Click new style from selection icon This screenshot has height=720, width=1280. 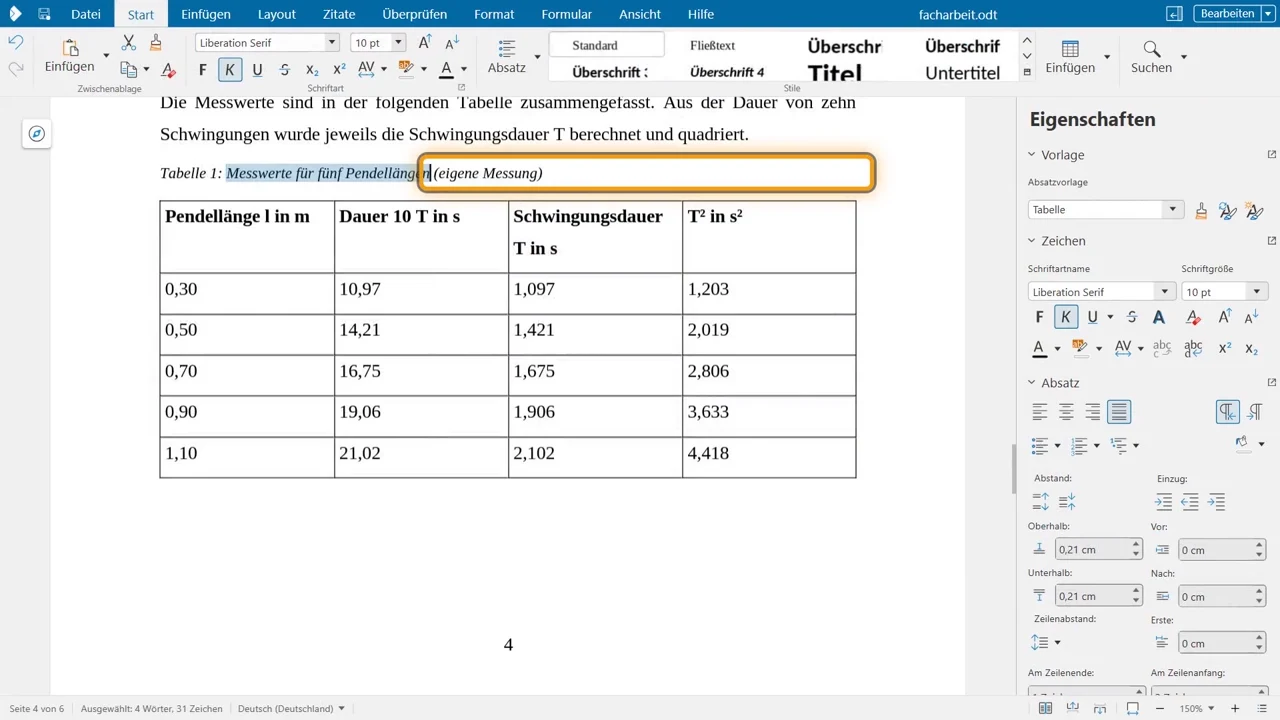pos(1254,210)
